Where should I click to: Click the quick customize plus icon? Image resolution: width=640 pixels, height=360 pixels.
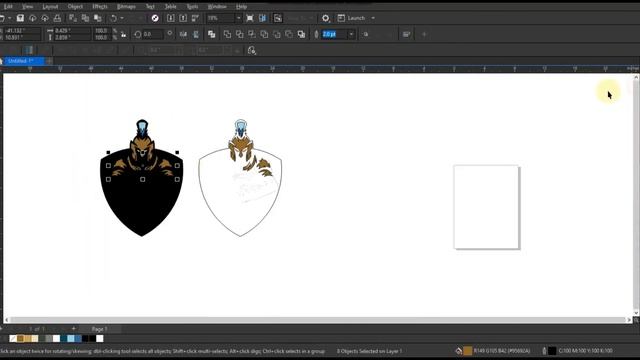(424, 34)
